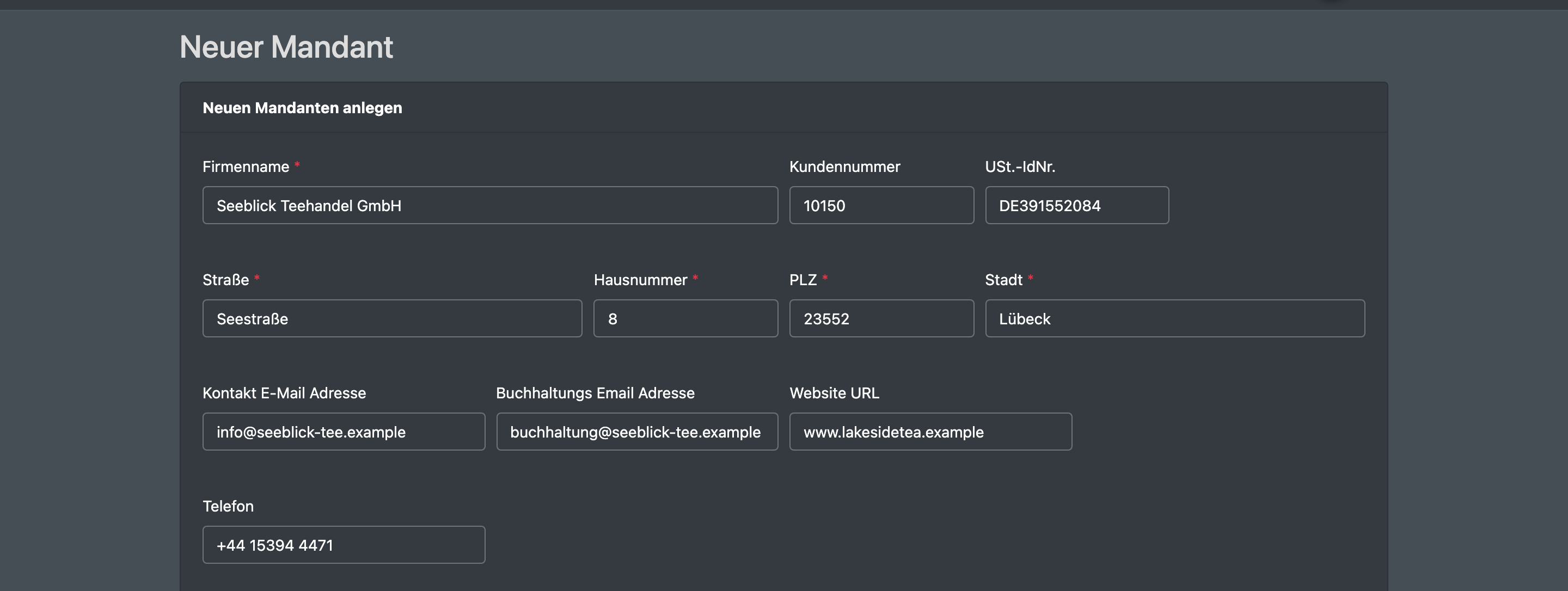The width and height of the screenshot is (1568, 591).
Task: Click the USt.-IdNr. label
Action: (x=1020, y=167)
